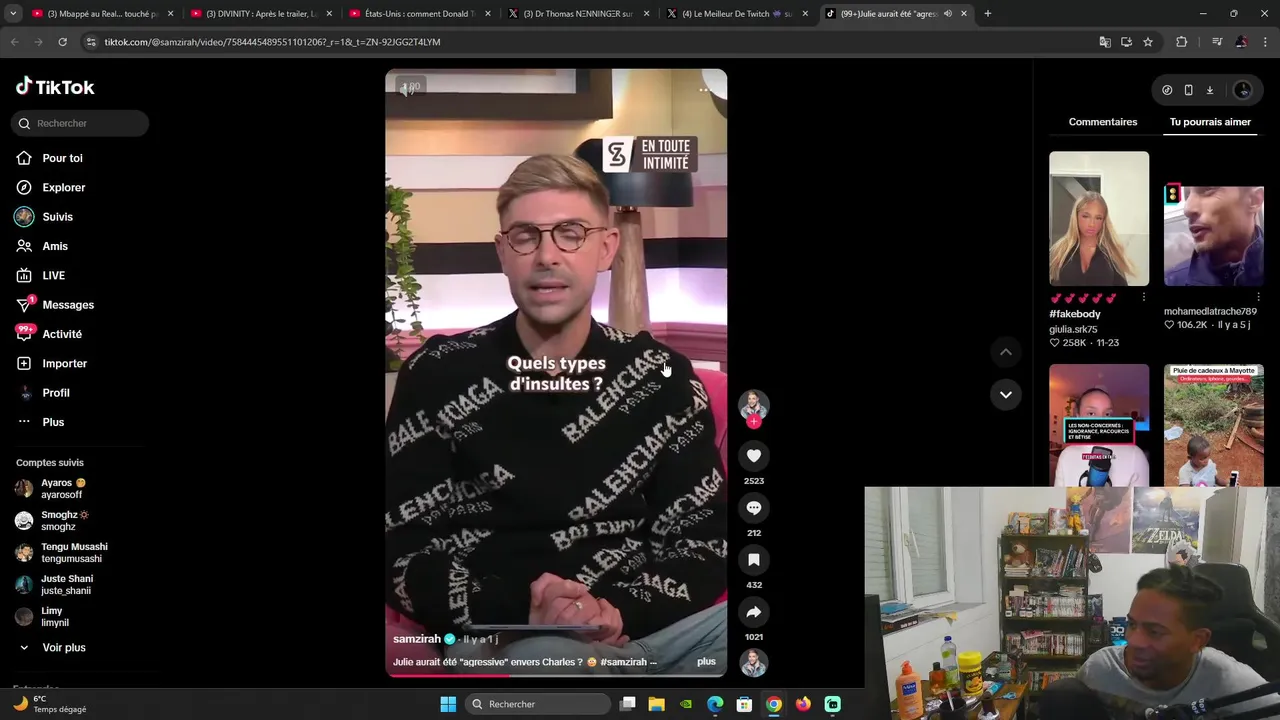Open Microsoft Edge from taskbar
Viewport: 1280px width, 720px height.
tap(715, 704)
